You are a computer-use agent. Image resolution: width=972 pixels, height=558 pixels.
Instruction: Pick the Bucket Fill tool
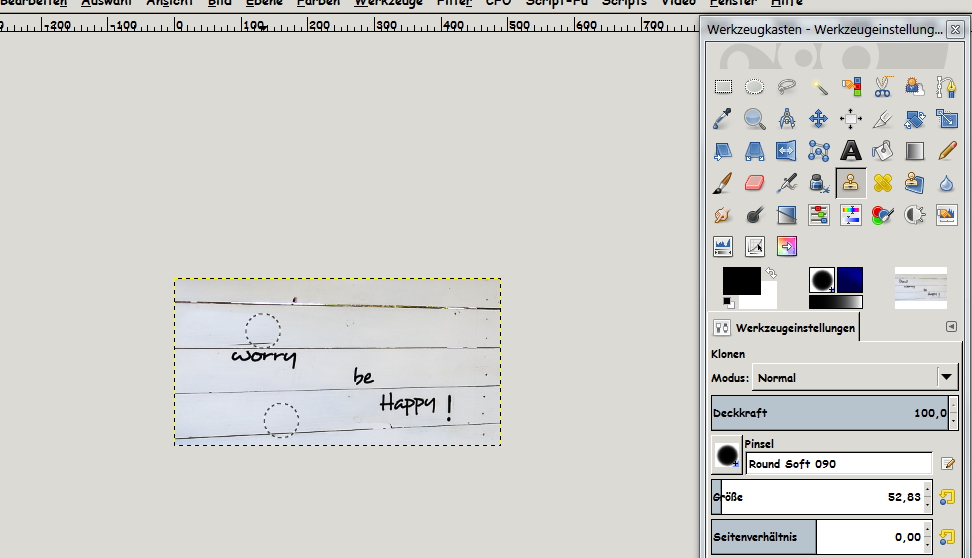(882, 151)
